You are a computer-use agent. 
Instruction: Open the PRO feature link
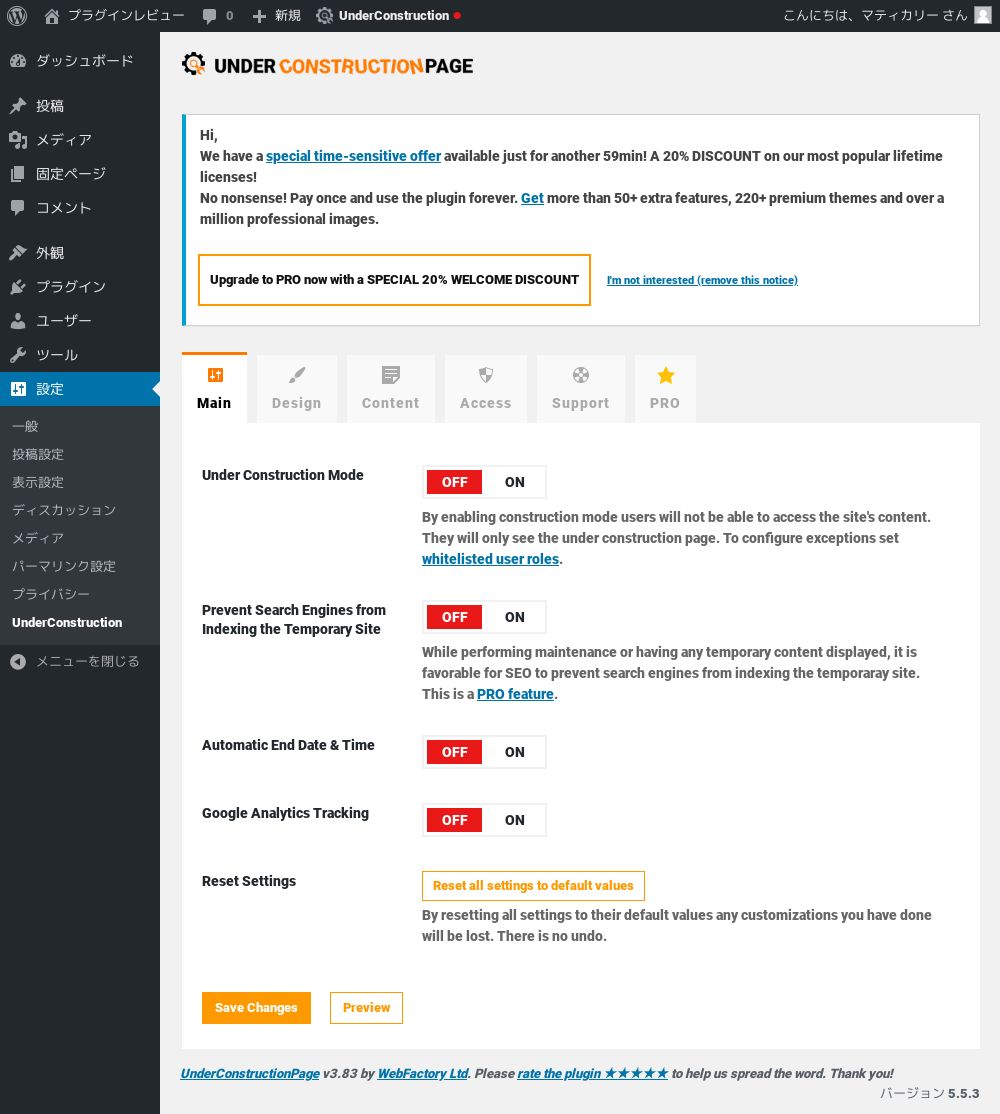(515, 694)
